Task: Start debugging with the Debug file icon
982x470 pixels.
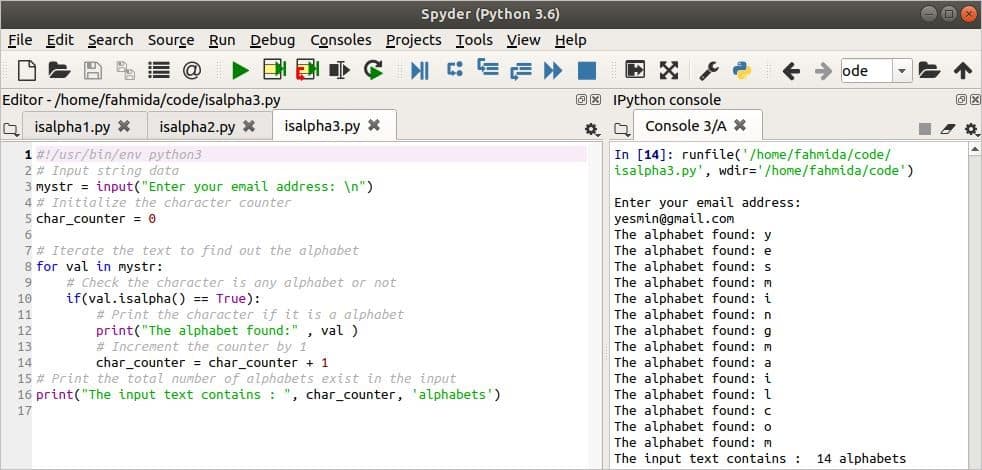Action: 420,71
